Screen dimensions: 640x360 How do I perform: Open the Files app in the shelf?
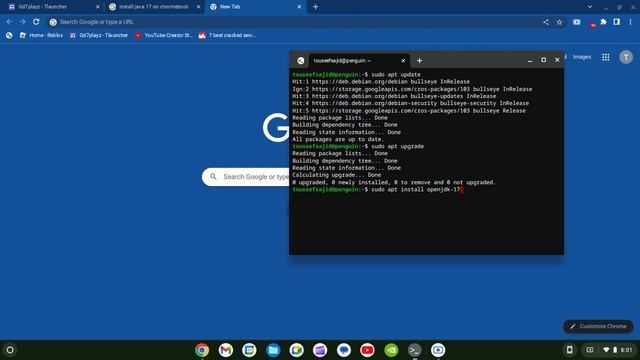tap(273, 350)
